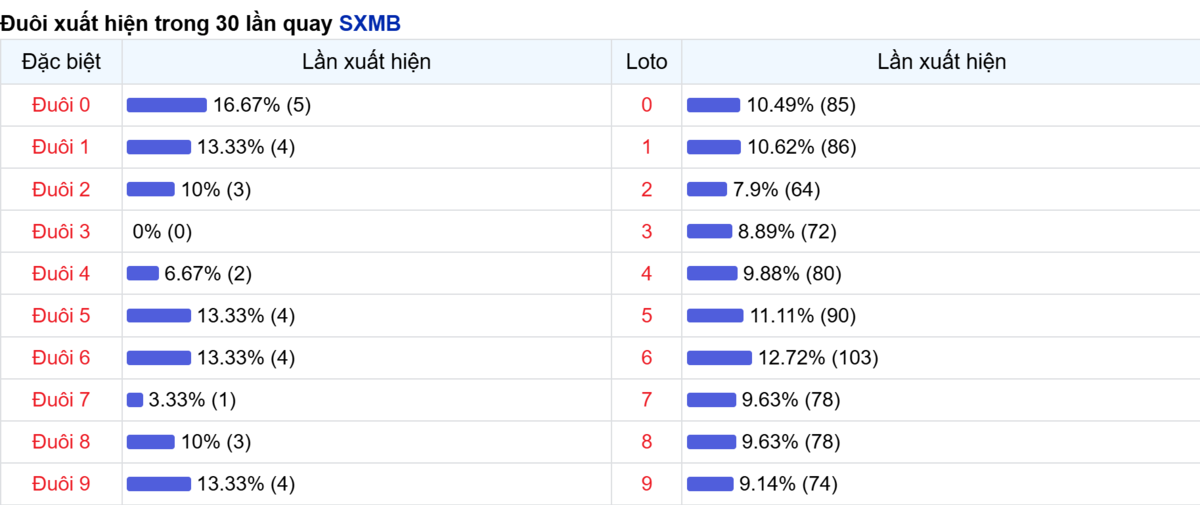The width and height of the screenshot is (1200, 505).
Task: Click the 16.67% (5) progress bar
Action: pos(166,105)
